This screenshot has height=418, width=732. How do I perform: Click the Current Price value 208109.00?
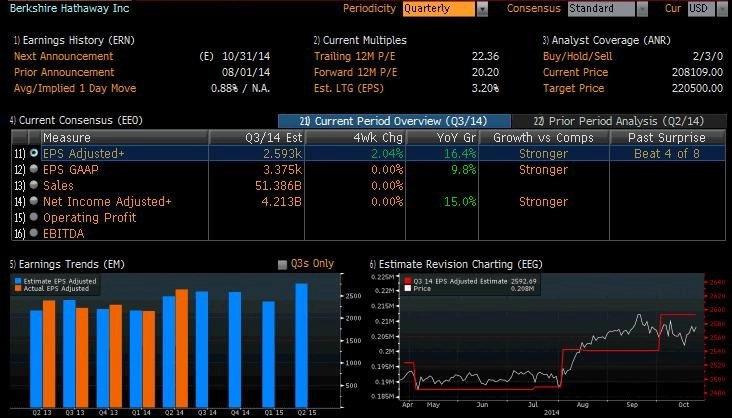[697, 72]
